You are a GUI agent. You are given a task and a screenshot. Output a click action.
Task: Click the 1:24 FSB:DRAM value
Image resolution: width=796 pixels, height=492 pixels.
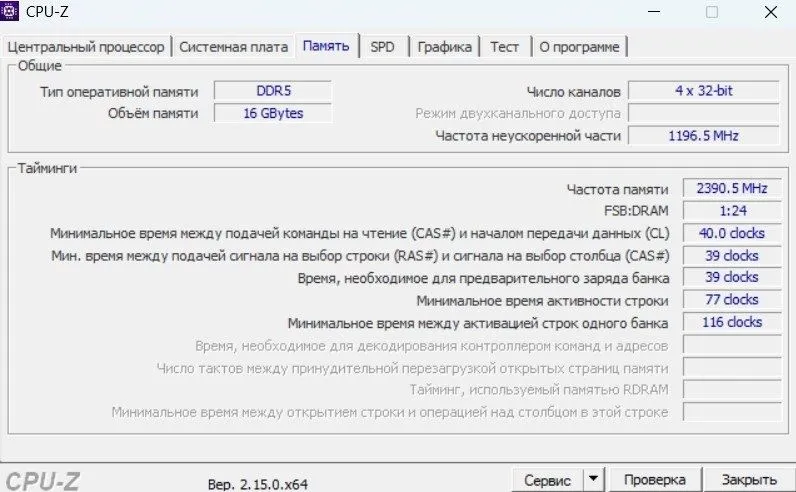point(732,211)
